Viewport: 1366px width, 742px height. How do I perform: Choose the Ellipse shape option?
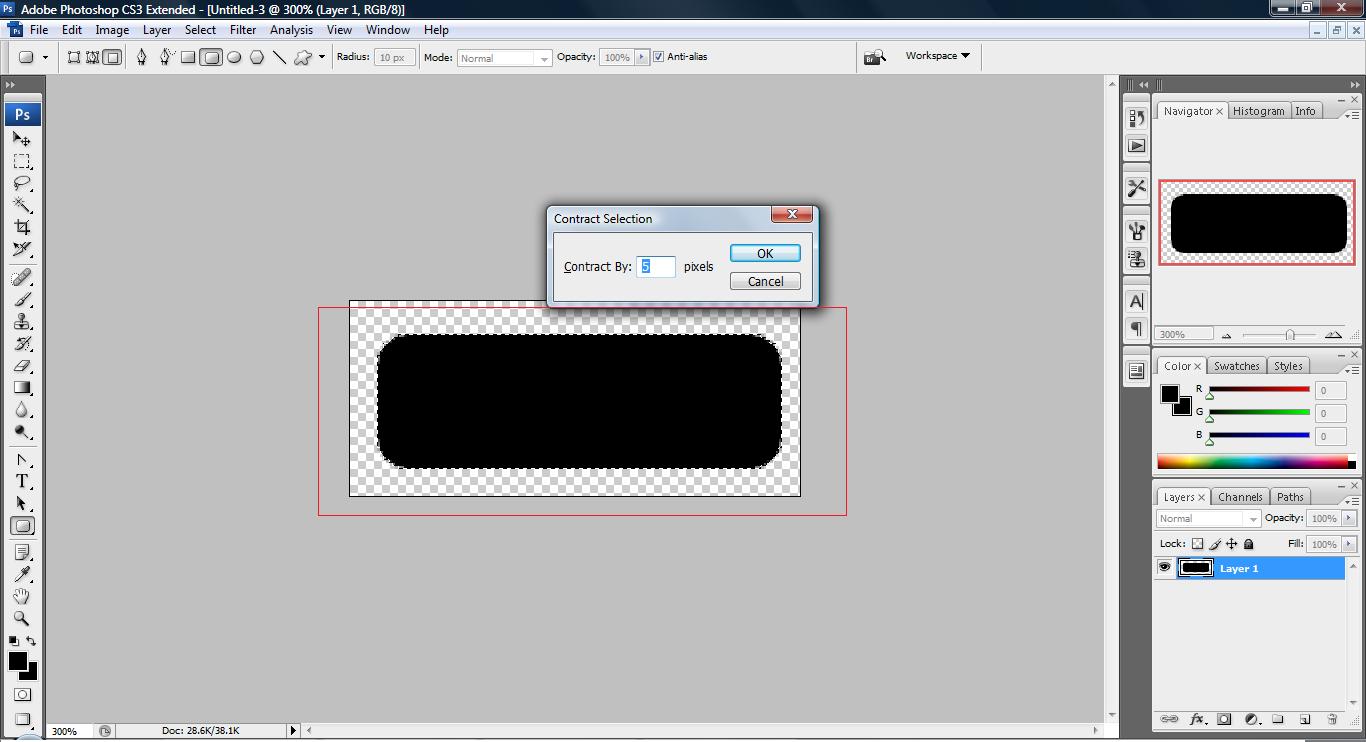(x=234, y=57)
